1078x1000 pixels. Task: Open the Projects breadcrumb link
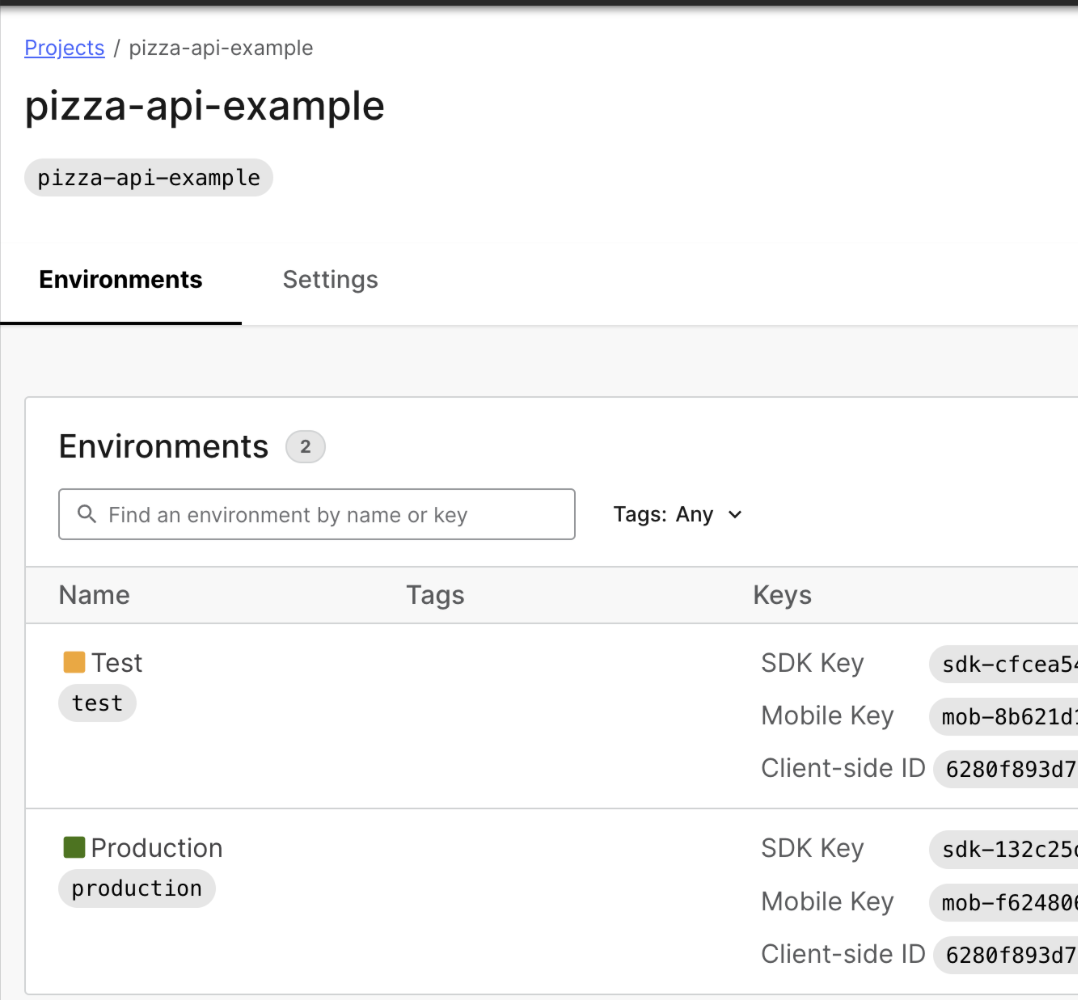64,48
